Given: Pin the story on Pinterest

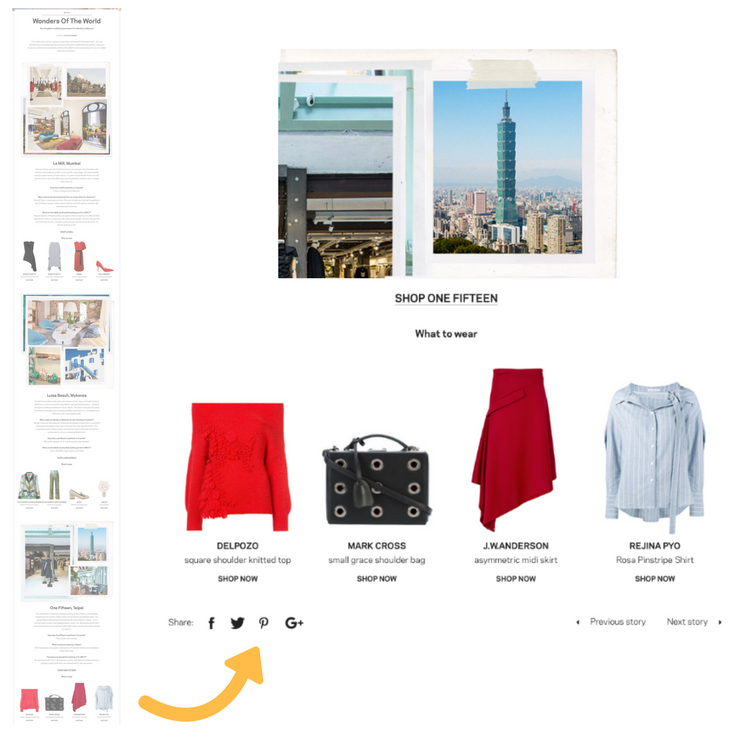Looking at the screenshot, I should (264, 623).
